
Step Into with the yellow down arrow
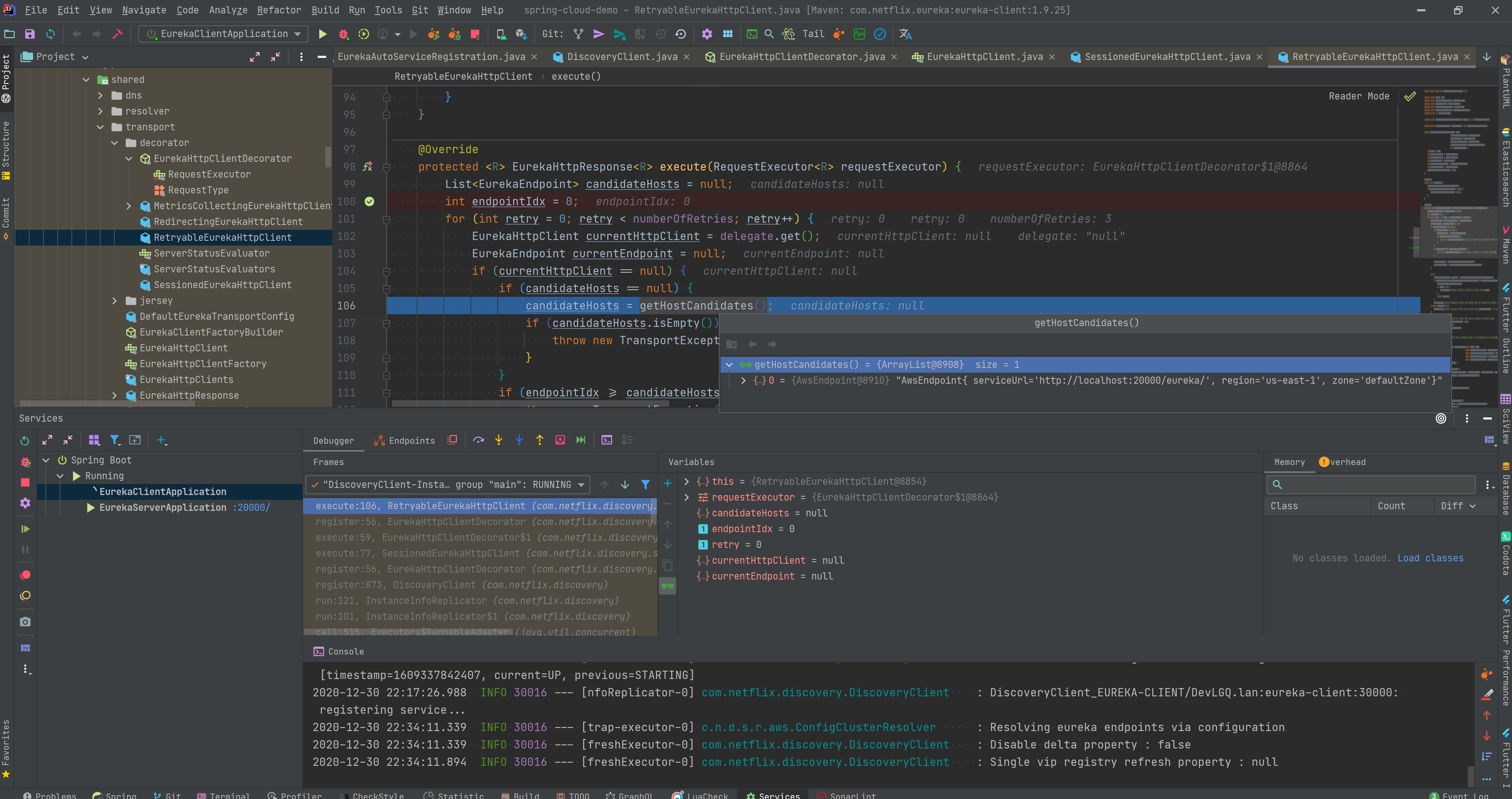click(x=498, y=440)
